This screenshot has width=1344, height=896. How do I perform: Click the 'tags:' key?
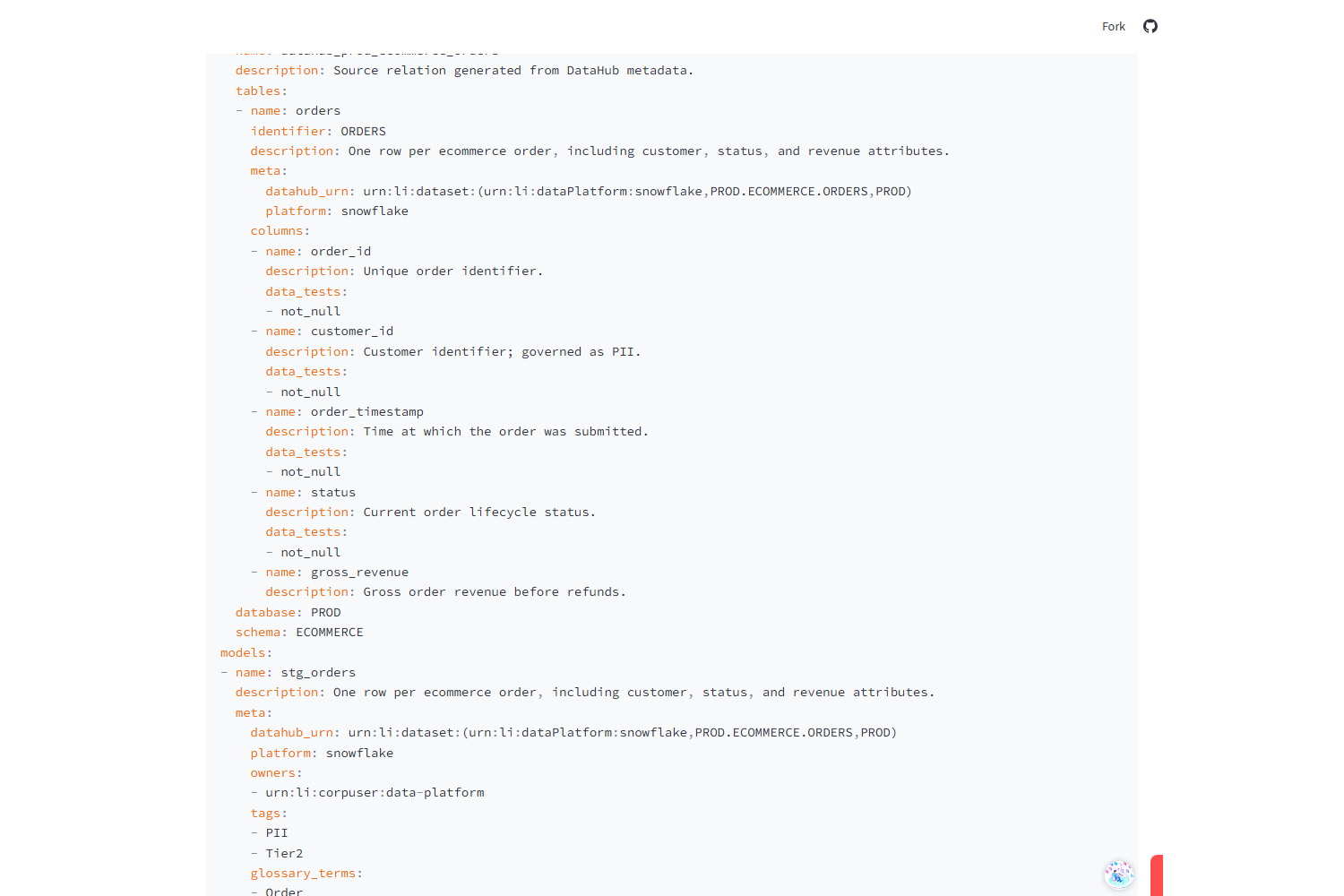pyautogui.click(x=270, y=814)
